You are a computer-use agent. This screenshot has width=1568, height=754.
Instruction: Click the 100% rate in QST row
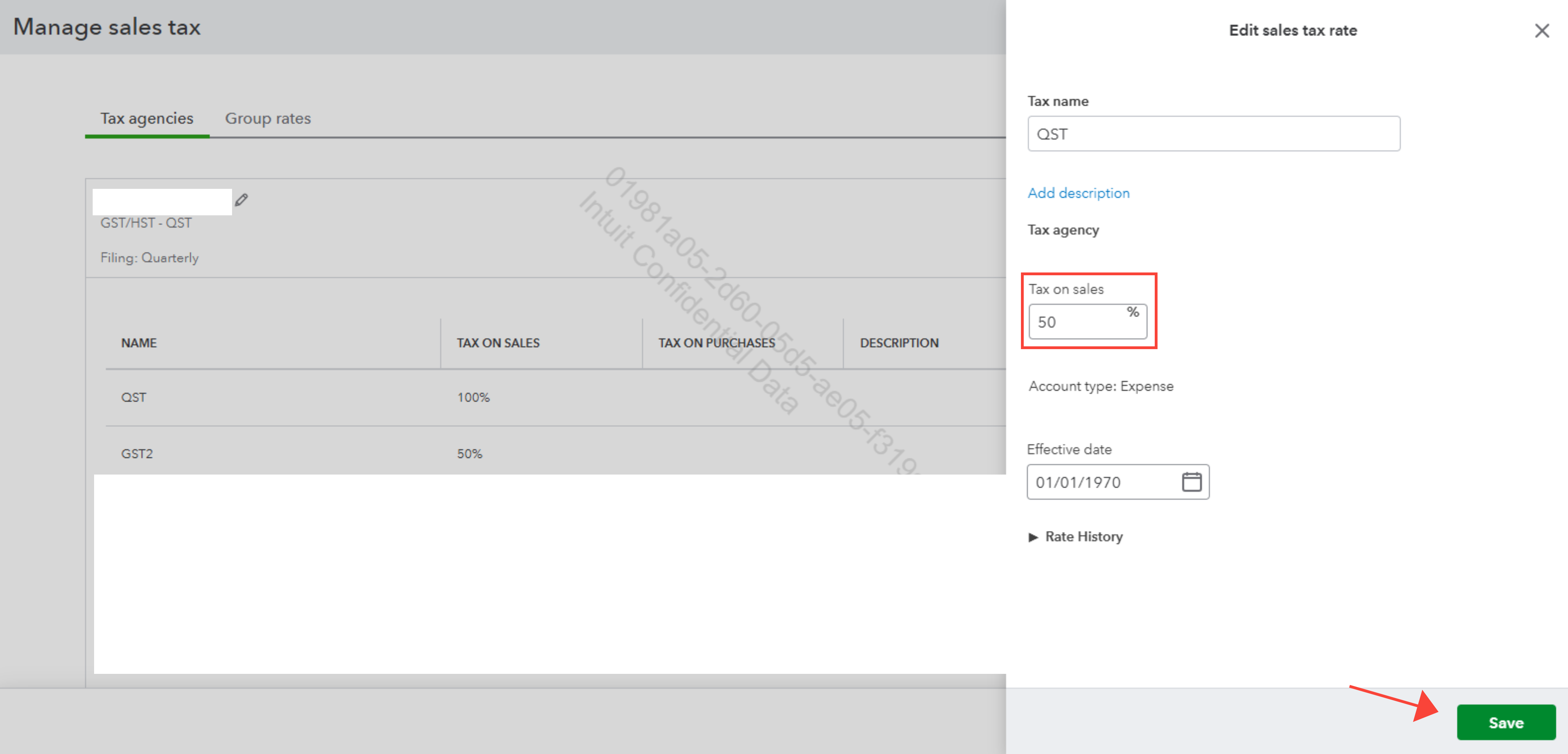click(473, 398)
